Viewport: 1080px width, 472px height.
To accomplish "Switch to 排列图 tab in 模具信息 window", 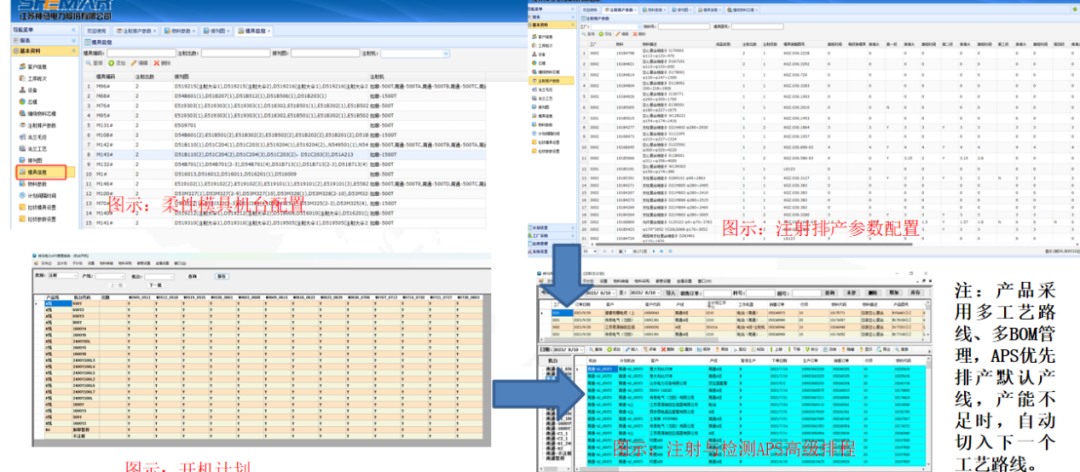I will [217, 31].
